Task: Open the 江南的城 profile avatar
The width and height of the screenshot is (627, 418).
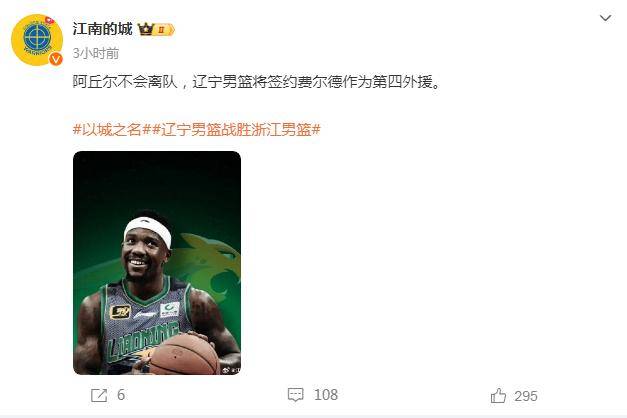Action: coord(37,40)
